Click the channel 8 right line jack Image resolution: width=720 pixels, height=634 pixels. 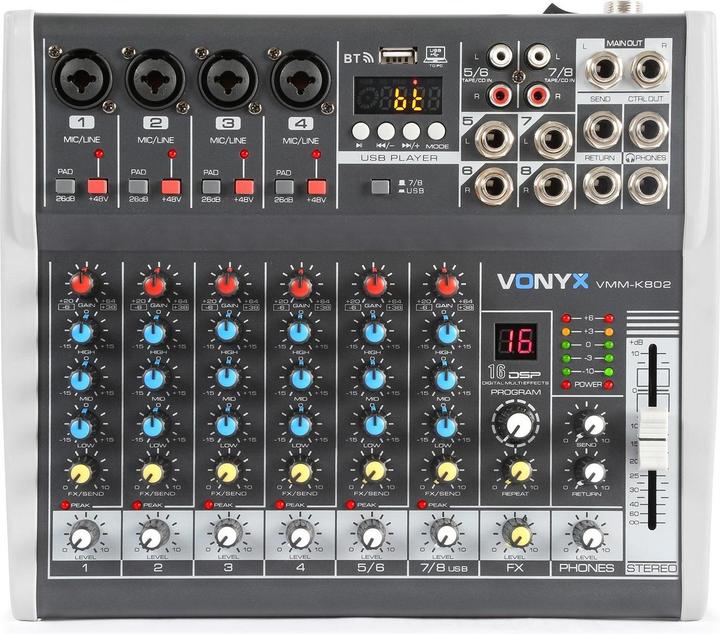[x=553, y=186]
